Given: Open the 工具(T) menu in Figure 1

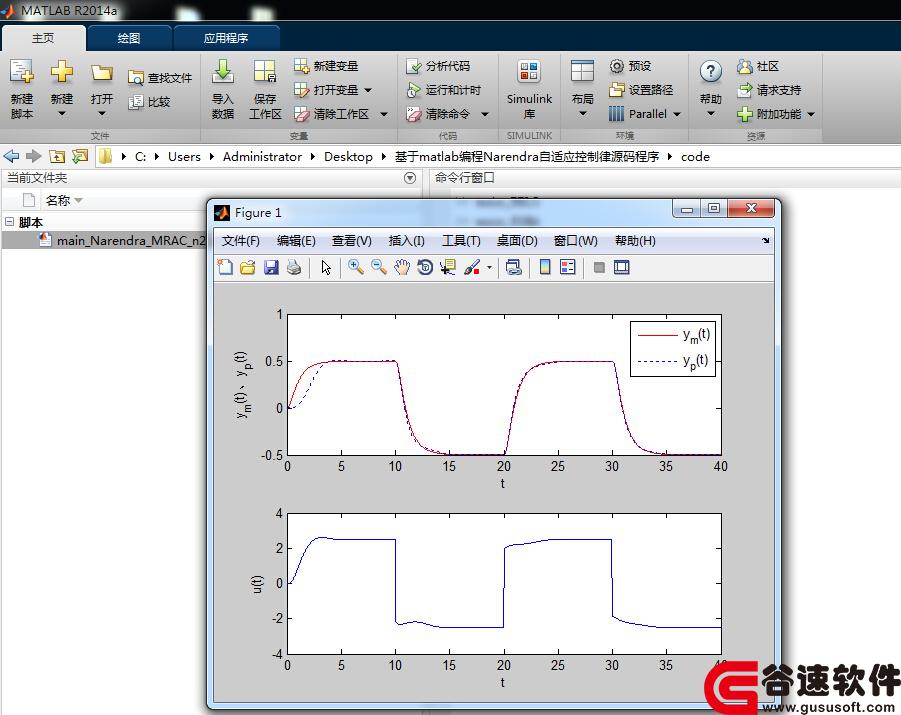Looking at the screenshot, I should click(461, 241).
